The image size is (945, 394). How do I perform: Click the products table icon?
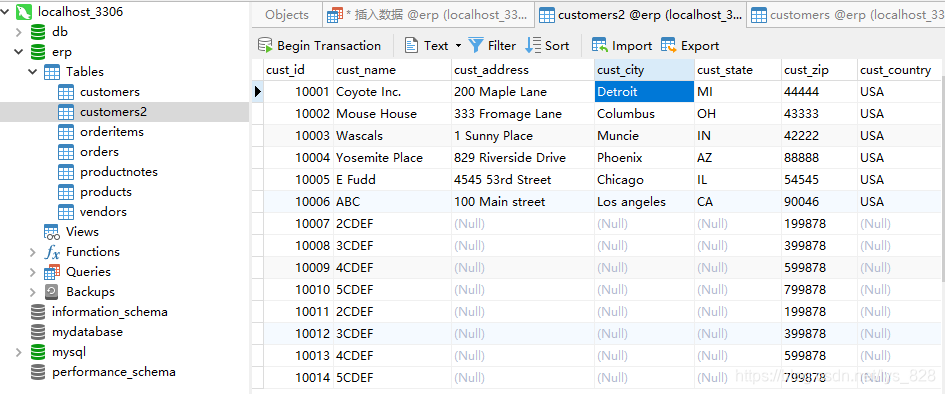coord(66,192)
